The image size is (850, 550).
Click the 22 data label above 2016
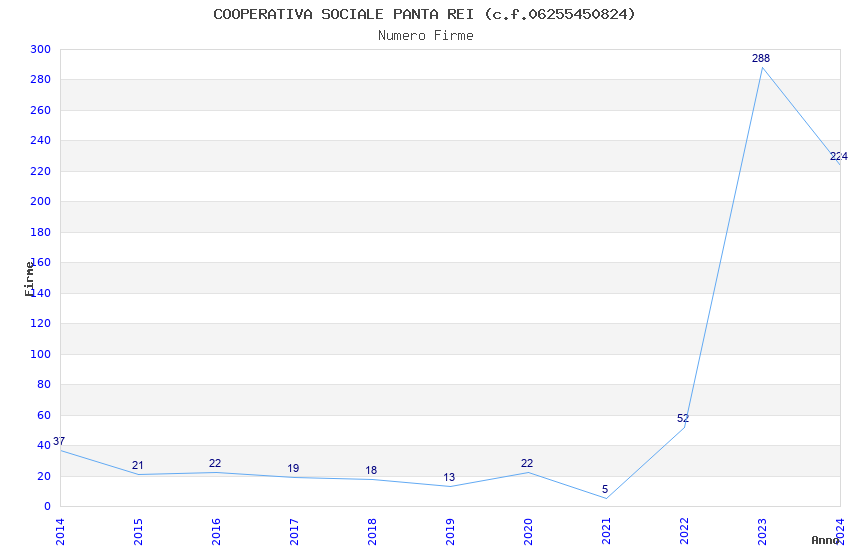215,463
